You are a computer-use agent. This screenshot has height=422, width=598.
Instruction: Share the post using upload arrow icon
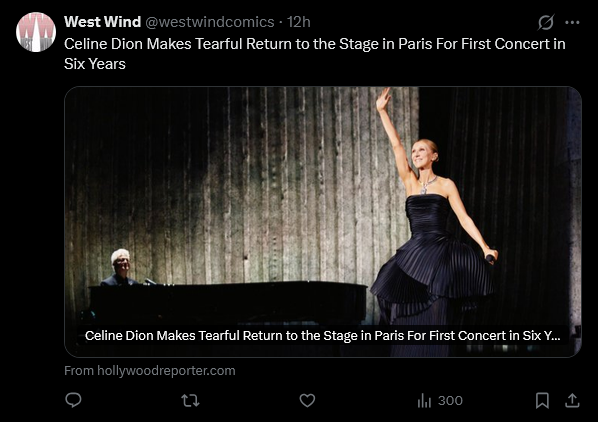tap(572, 400)
